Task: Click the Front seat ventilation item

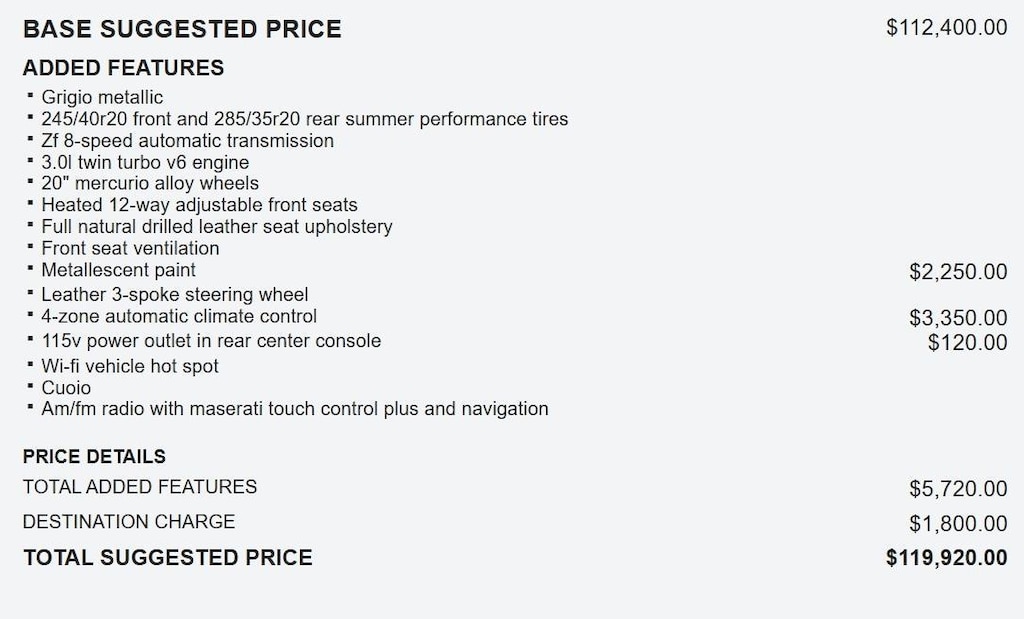Action: (x=130, y=248)
